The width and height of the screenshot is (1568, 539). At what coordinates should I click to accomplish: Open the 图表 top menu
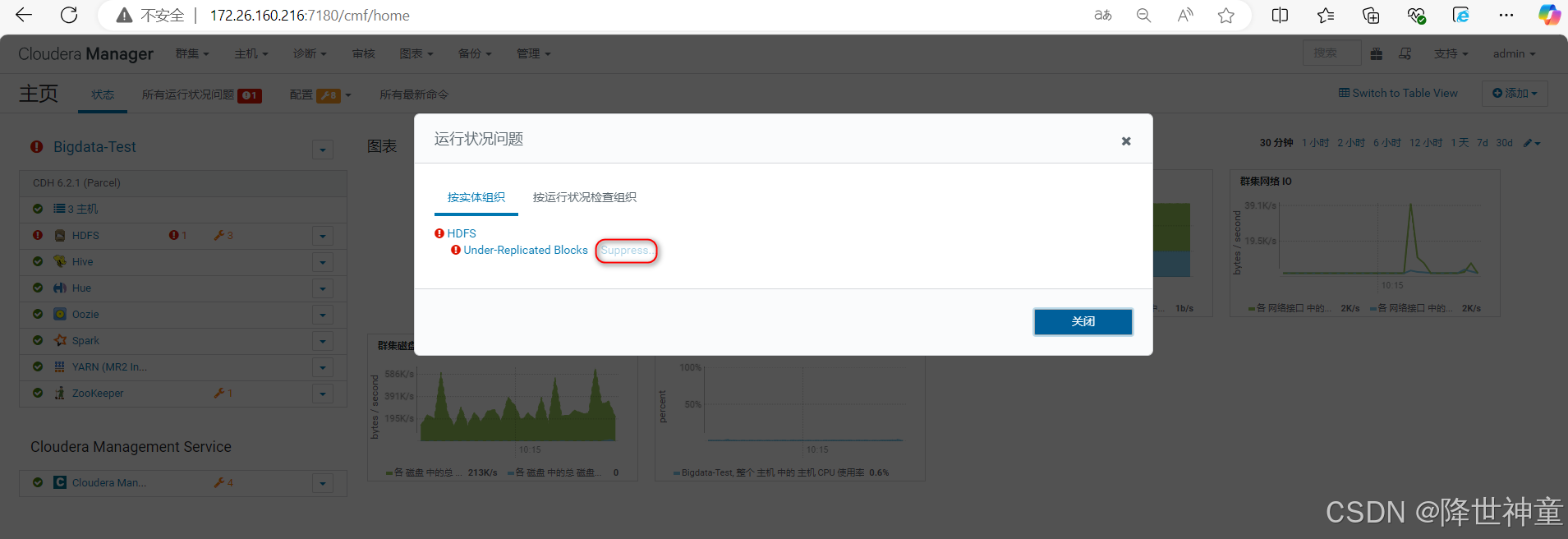(416, 53)
